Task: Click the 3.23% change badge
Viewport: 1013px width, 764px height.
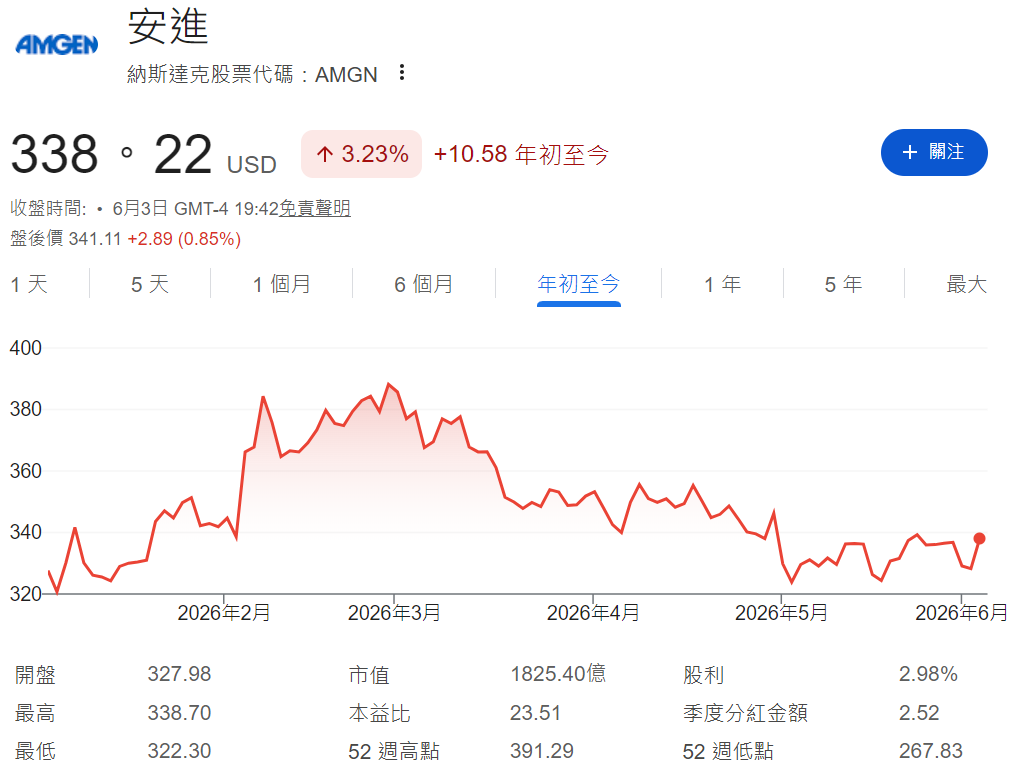Action: [362, 154]
